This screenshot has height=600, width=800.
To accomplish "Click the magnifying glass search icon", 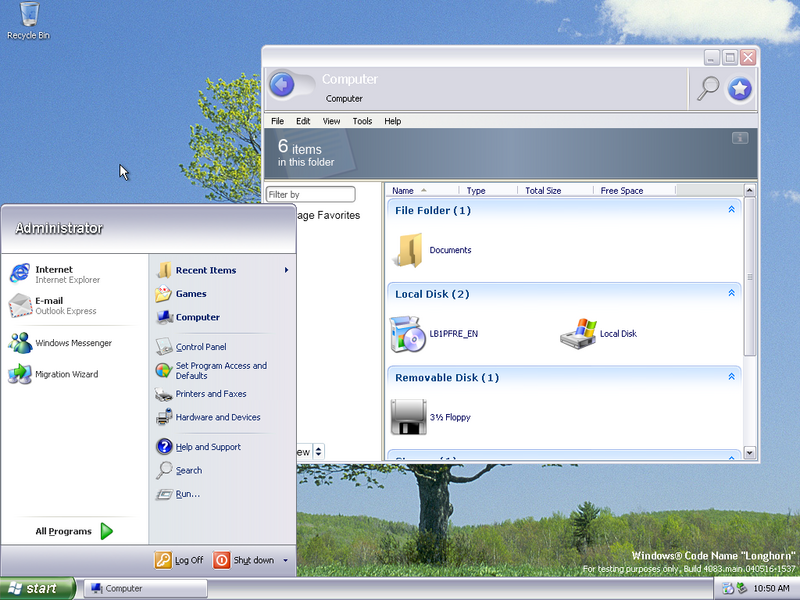I will pos(707,88).
